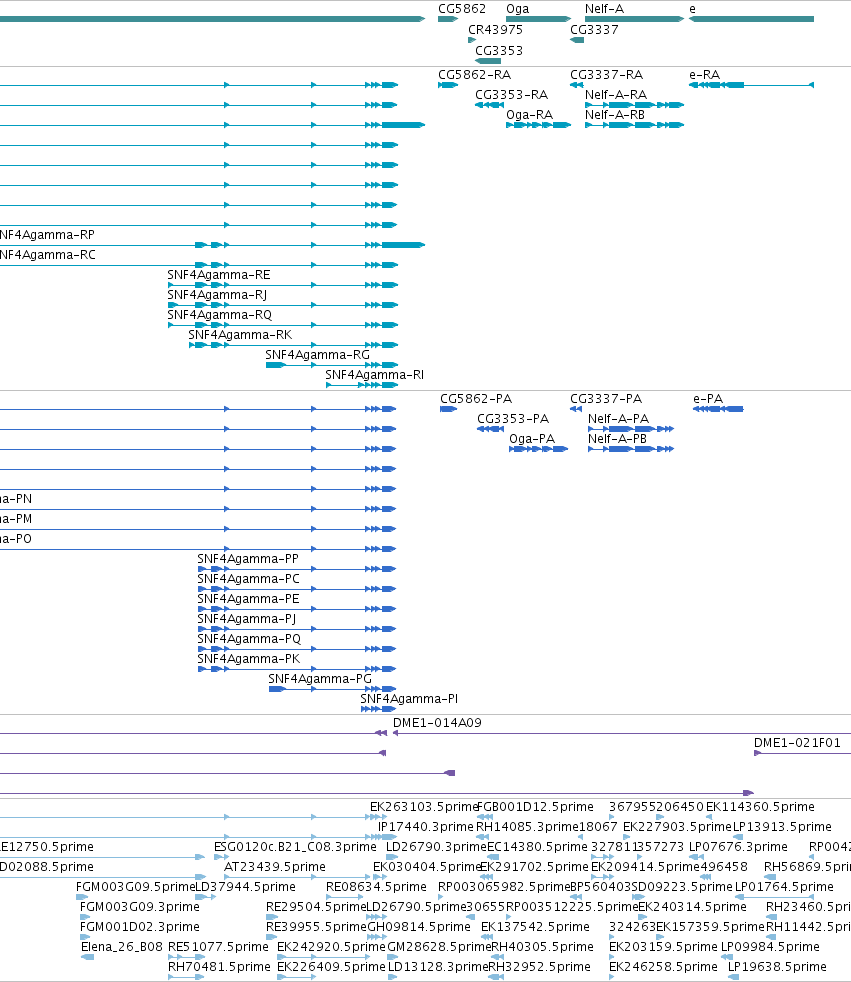Select the SNF4Agamma-PQ protein label
This screenshot has width=851, height=982.
coord(249,639)
